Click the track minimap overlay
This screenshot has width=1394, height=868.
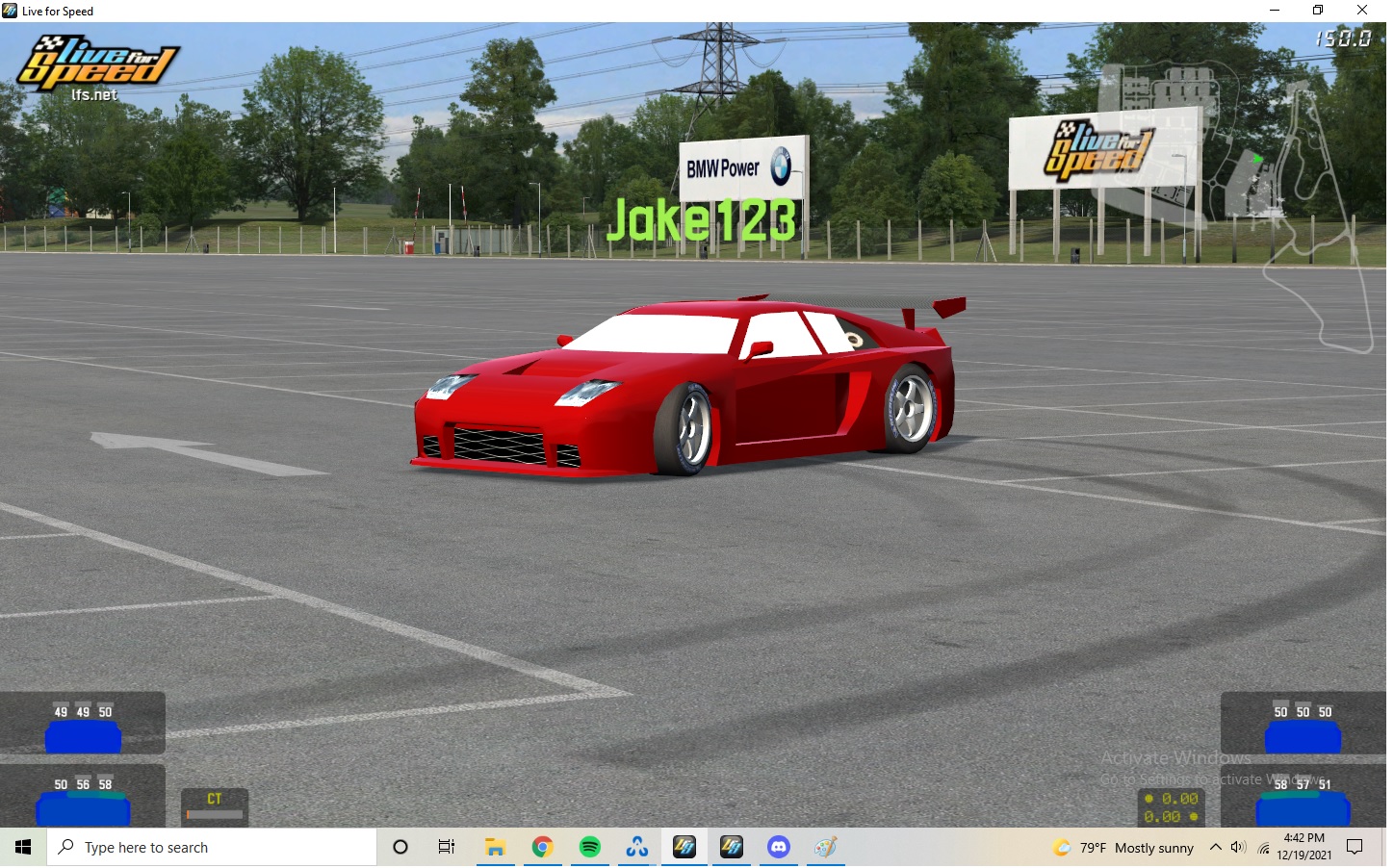1237,207
